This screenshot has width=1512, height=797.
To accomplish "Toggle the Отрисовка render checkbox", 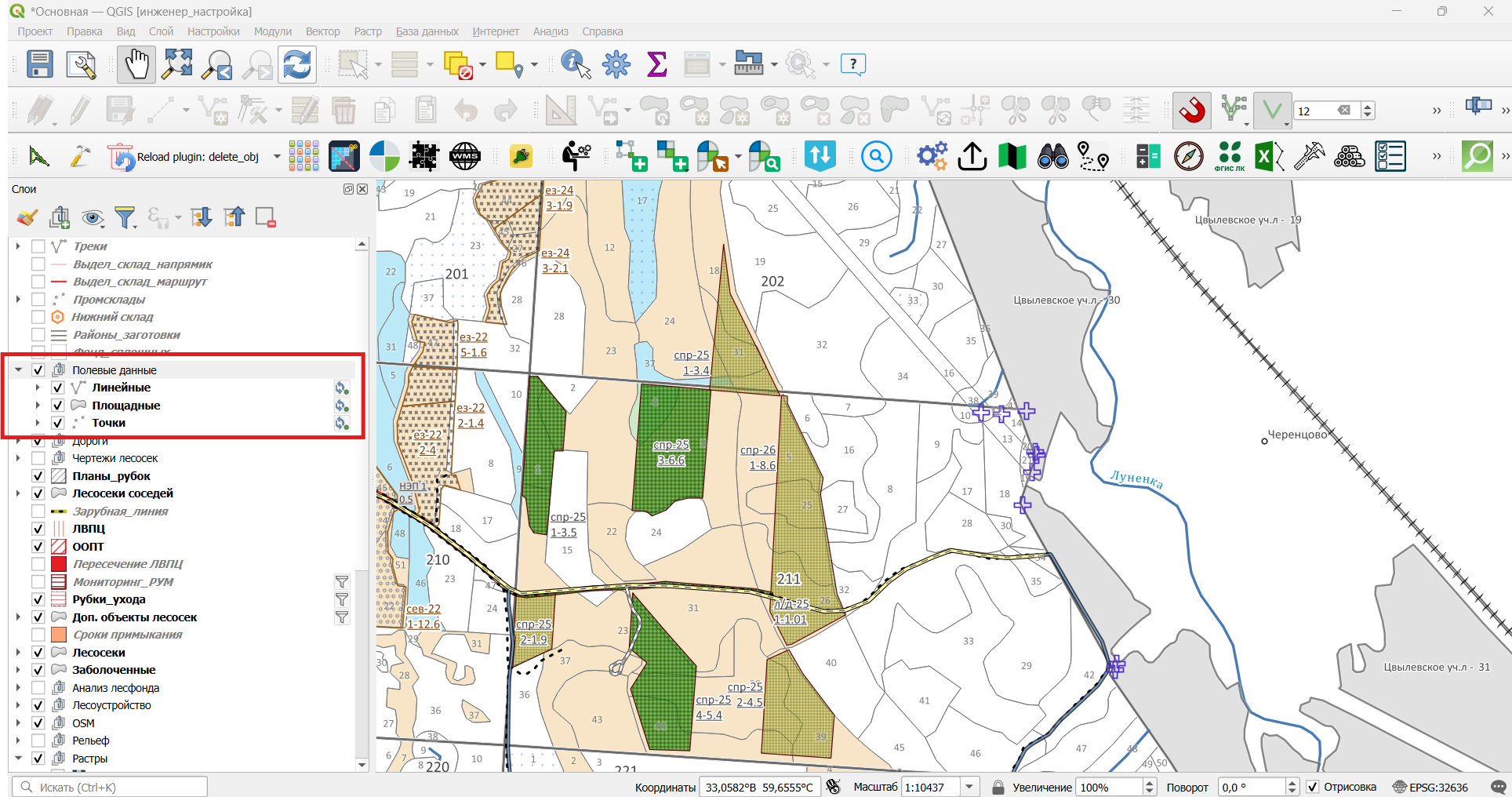I will coord(1313,787).
